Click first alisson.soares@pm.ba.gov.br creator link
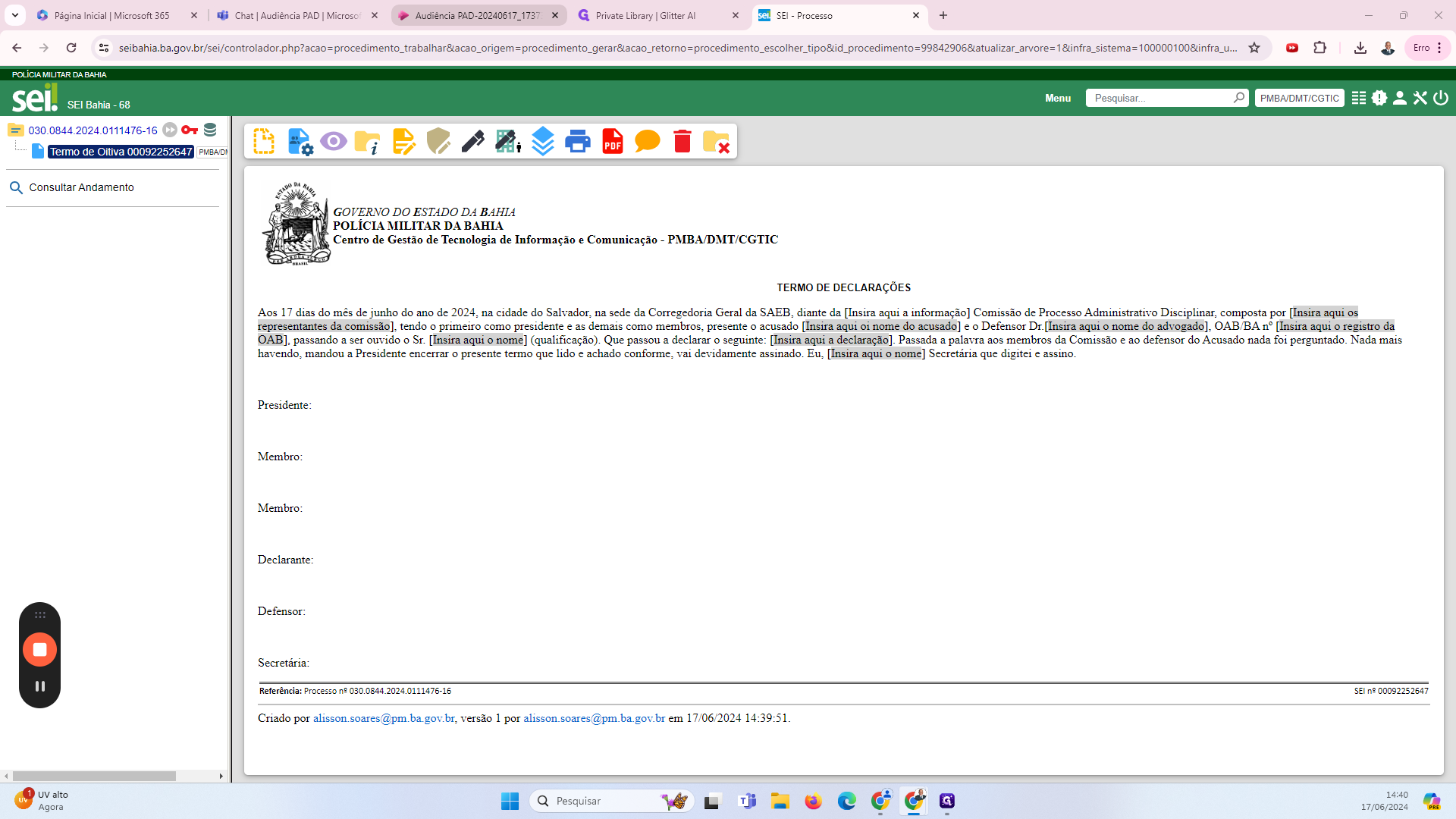 [384, 718]
